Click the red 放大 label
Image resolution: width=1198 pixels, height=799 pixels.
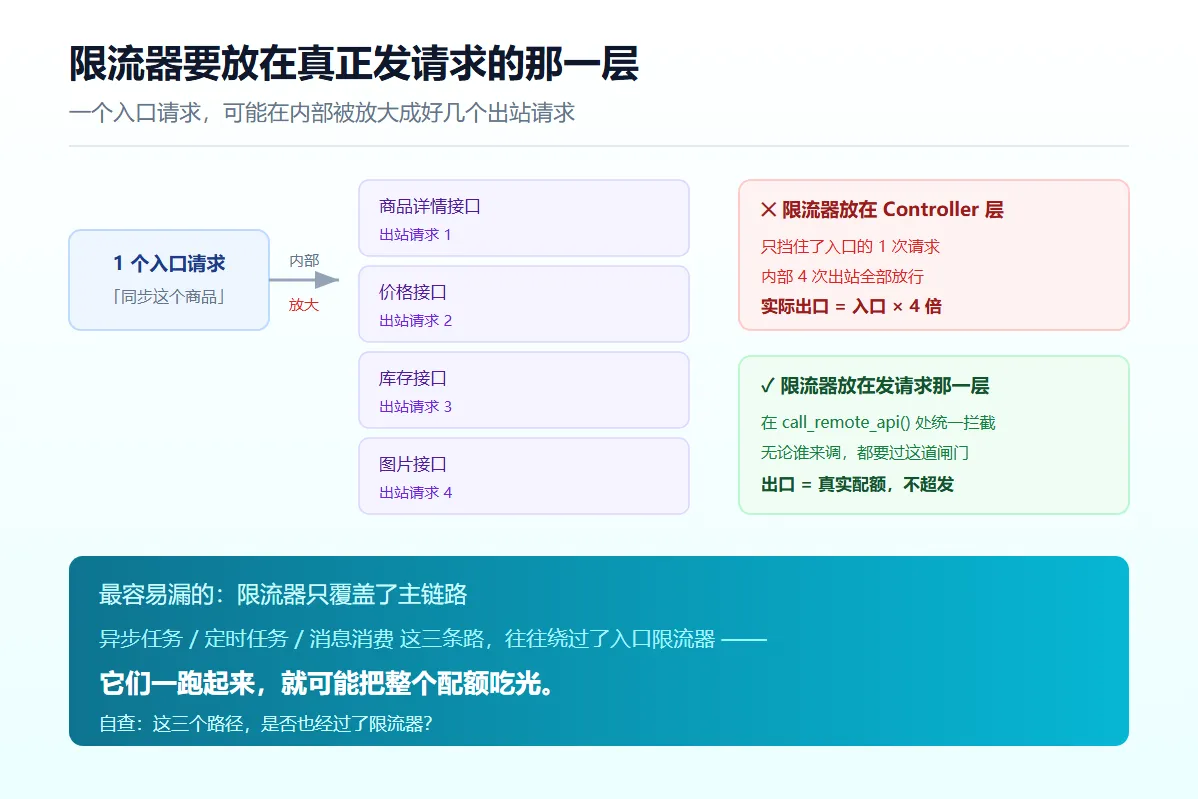coord(304,305)
